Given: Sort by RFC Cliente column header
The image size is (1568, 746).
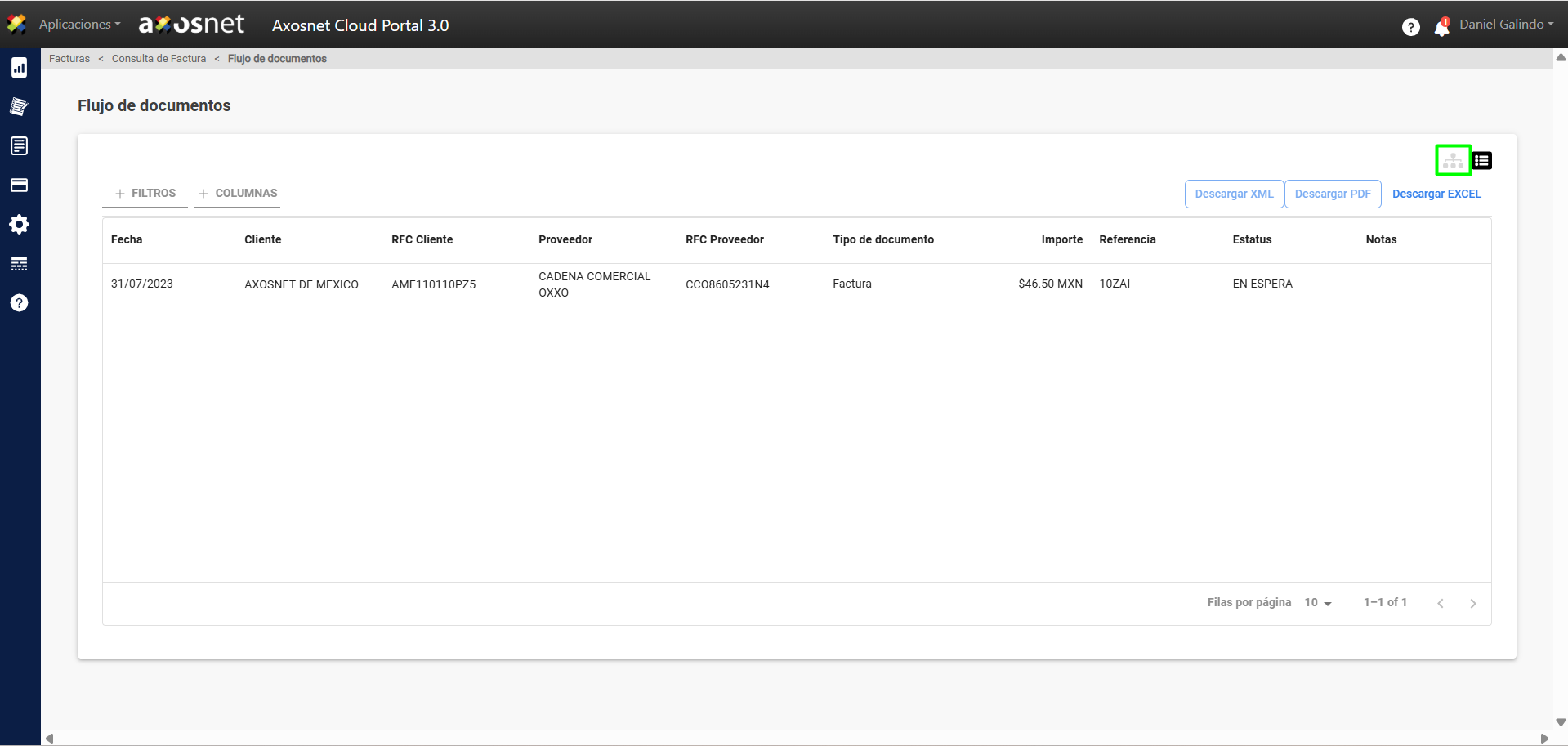Looking at the screenshot, I should [x=422, y=239].
